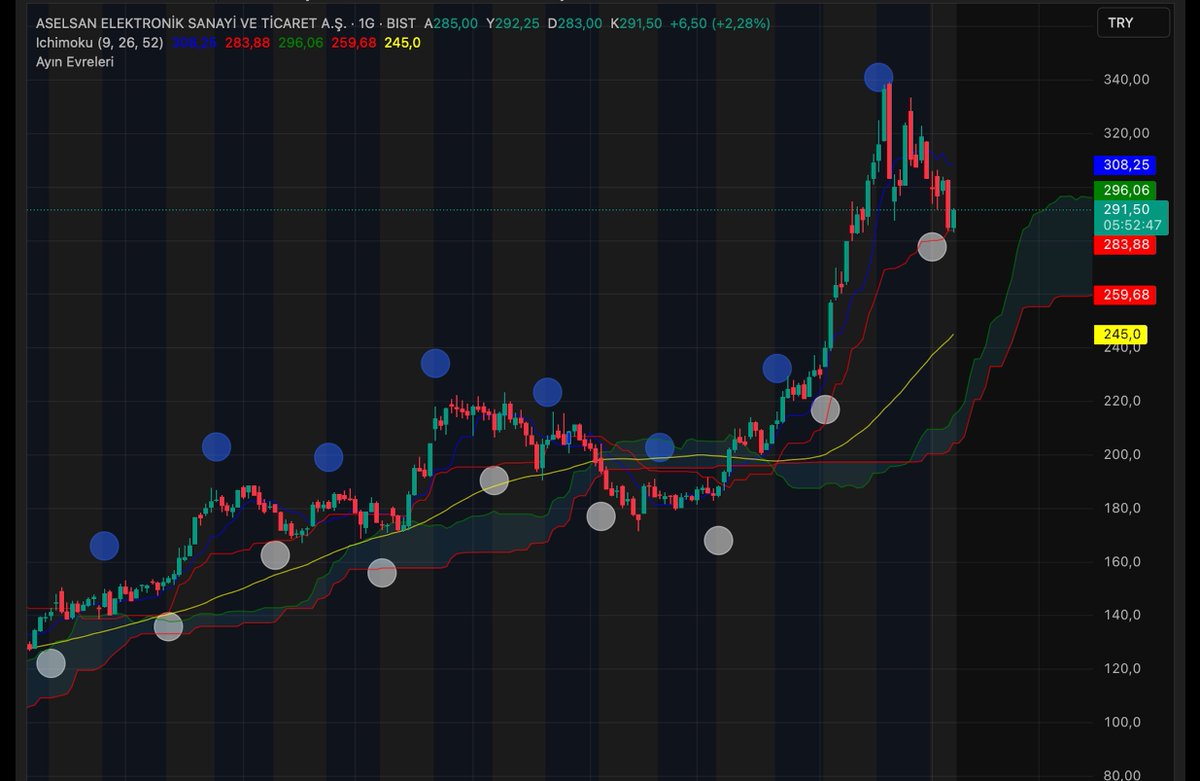Click the 120,0 price scale value
The height and width of the screenshot is (781, 1200).
click(1122, 669)
